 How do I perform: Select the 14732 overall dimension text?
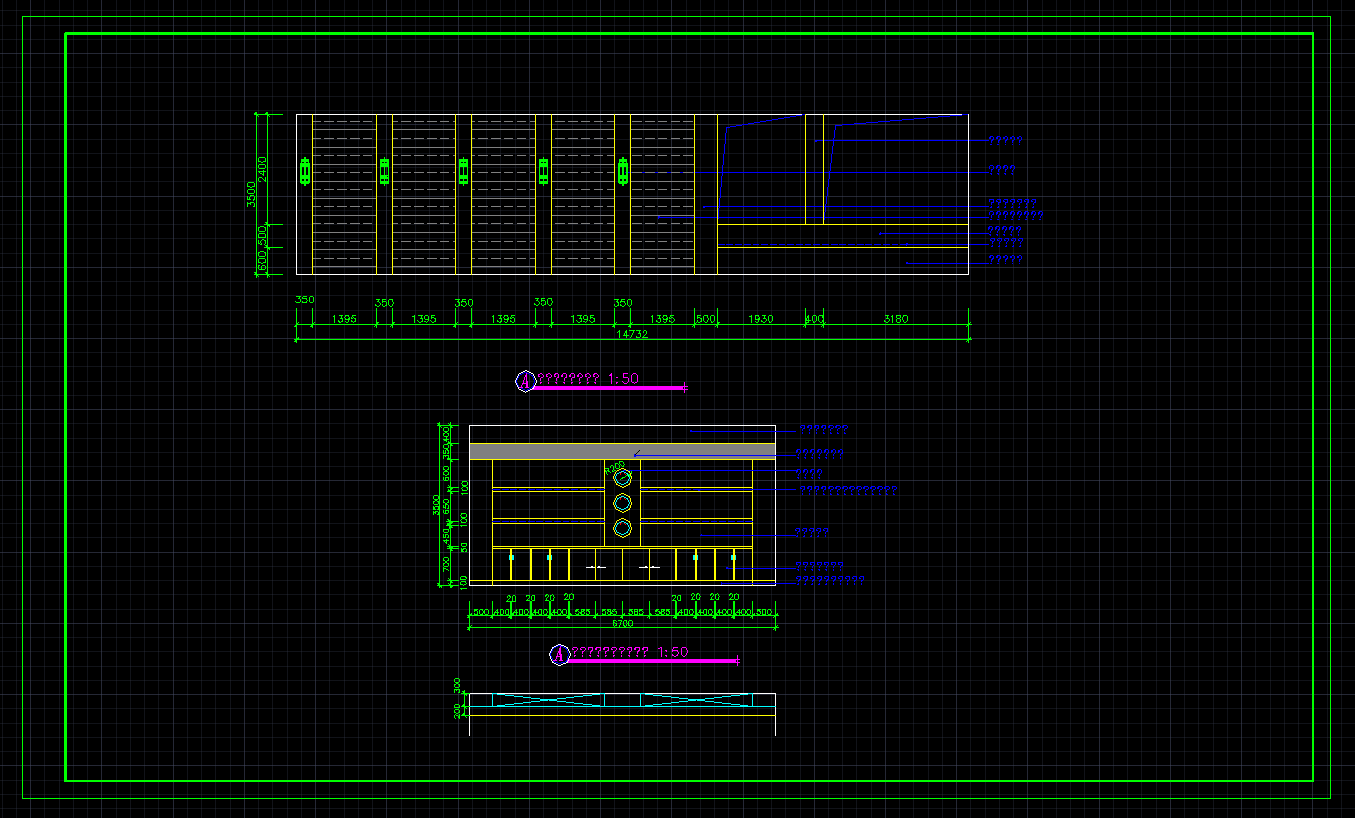click(632, 334)
